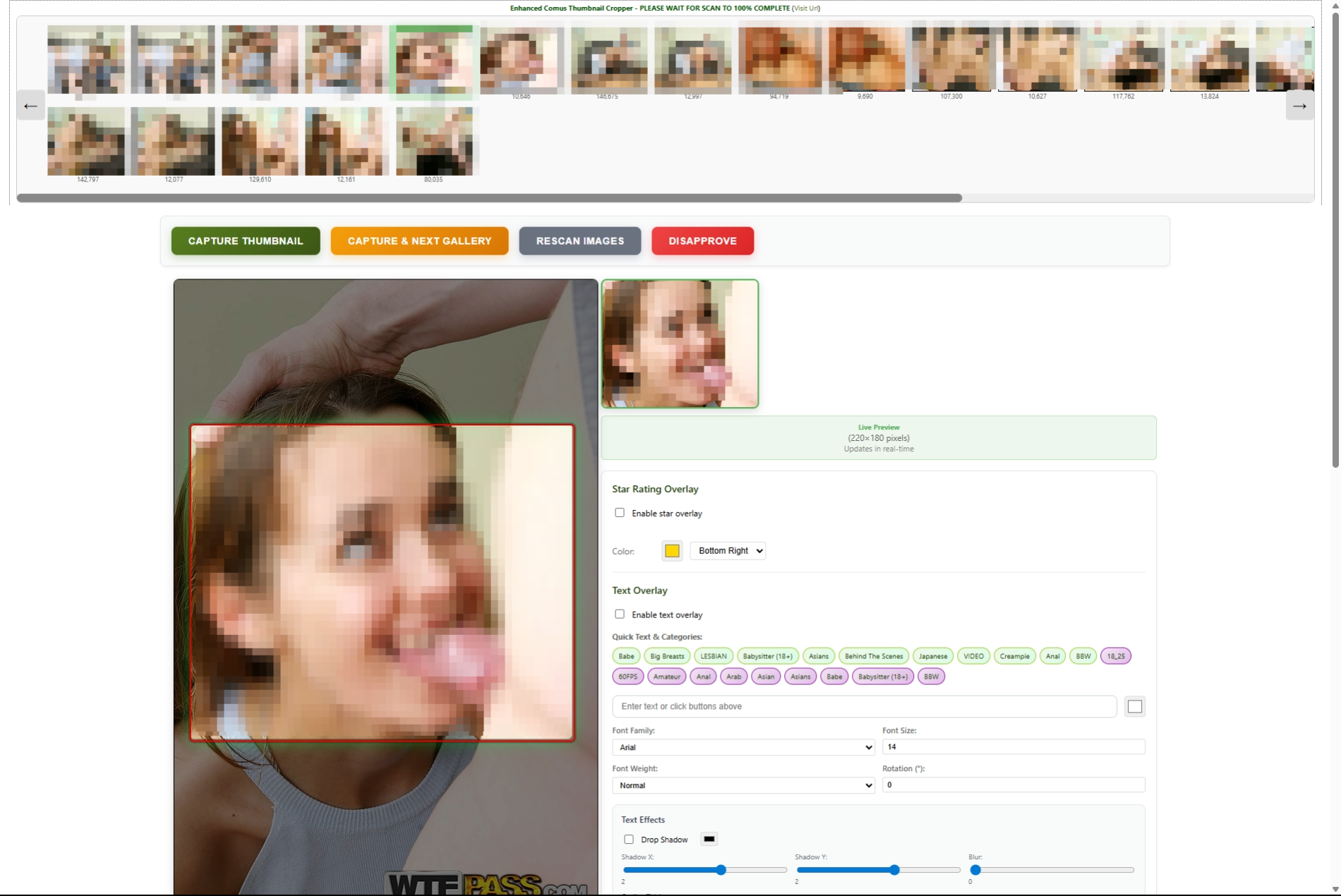Screen dimensions: 1341x896
Task: Select the Japanese quick text tag
Action: tap(932, 655)
